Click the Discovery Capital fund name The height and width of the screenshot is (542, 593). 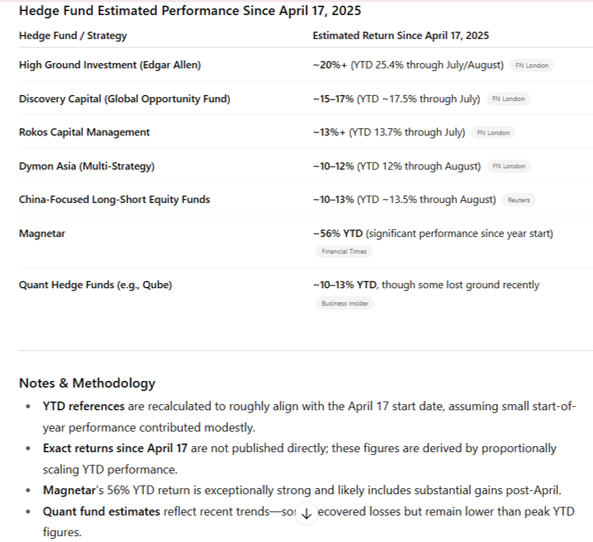pos(124,99)
